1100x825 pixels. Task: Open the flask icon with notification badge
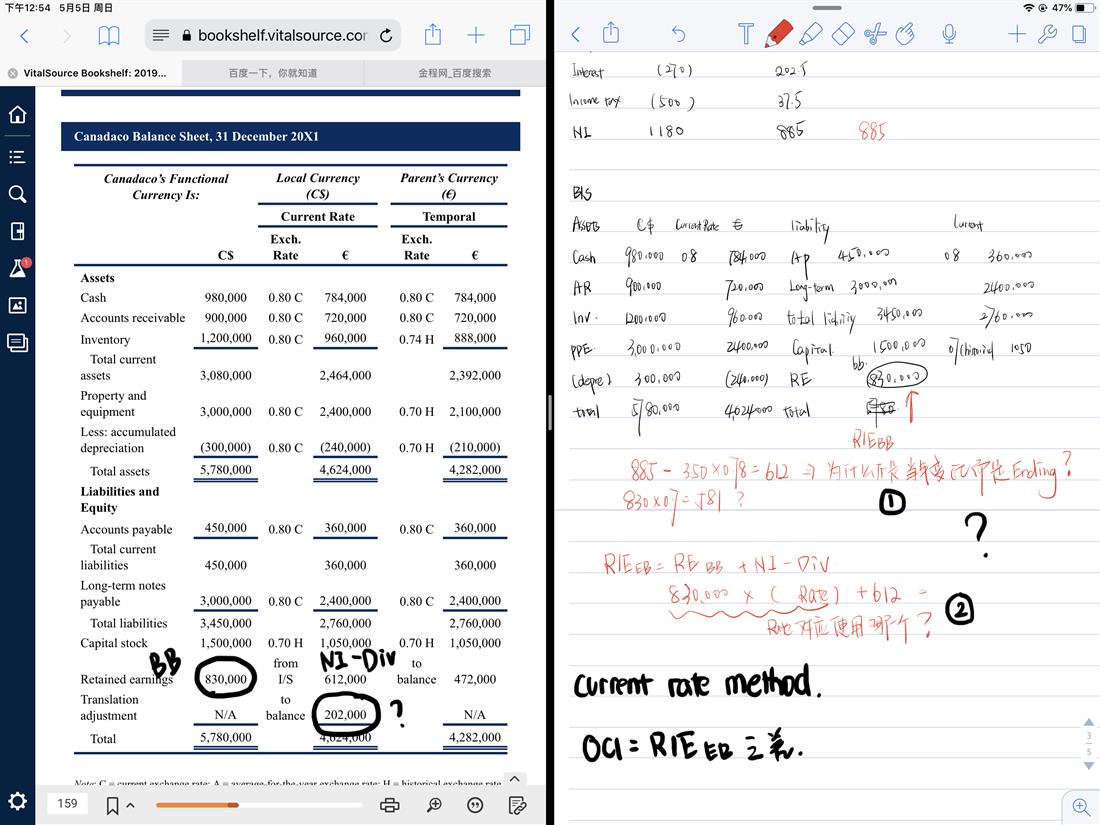18,267
